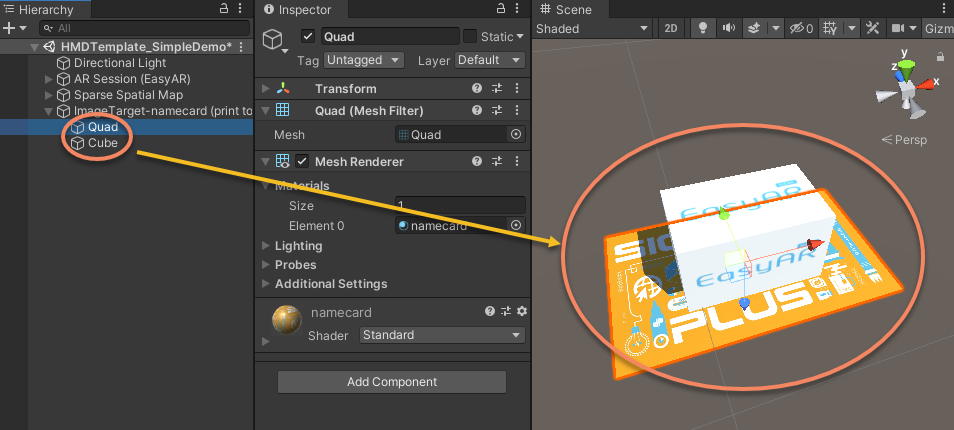Open Transform presets icon
This screenshot has height=430, width=954.
coord(497,89)
